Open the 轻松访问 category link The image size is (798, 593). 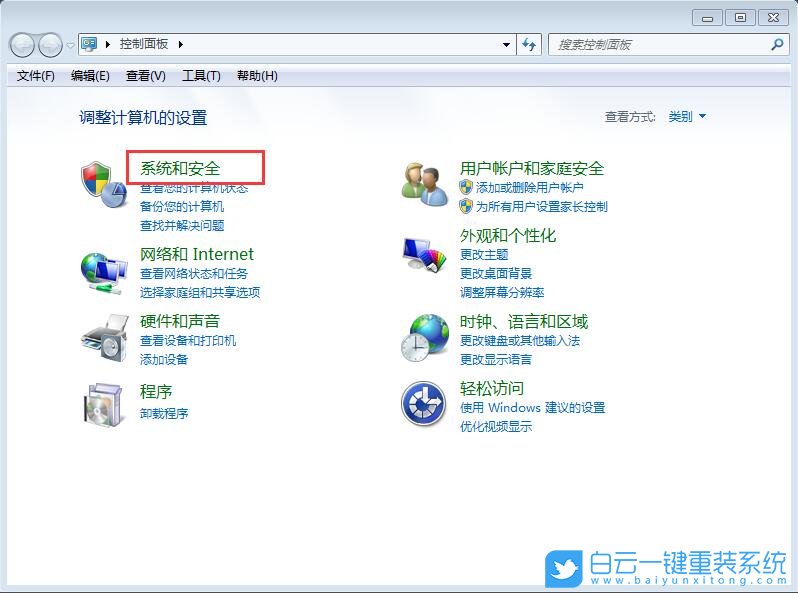coord(492,388)
